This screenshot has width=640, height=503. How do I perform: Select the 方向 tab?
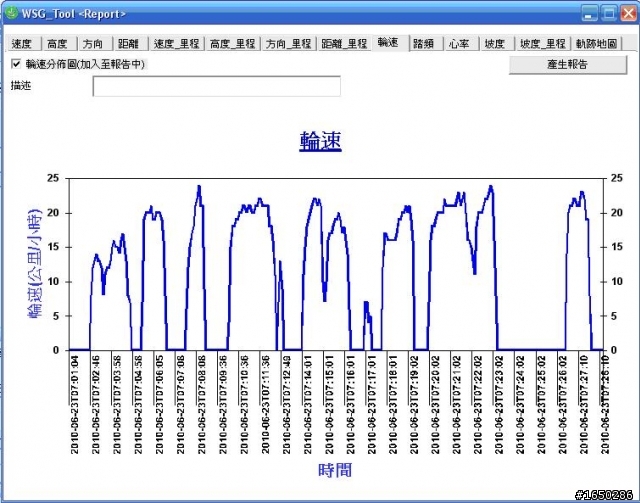[x=95, y=43]
